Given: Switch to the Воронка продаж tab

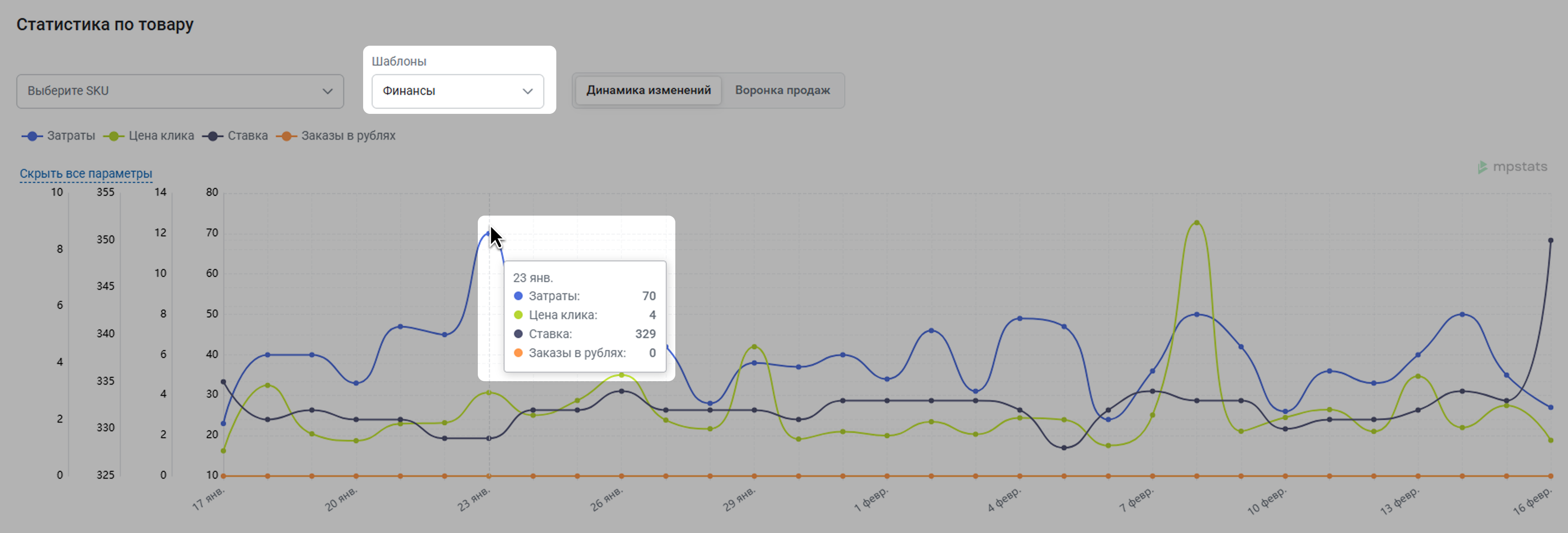Looking at the screenshot, I should pos(782,90).
